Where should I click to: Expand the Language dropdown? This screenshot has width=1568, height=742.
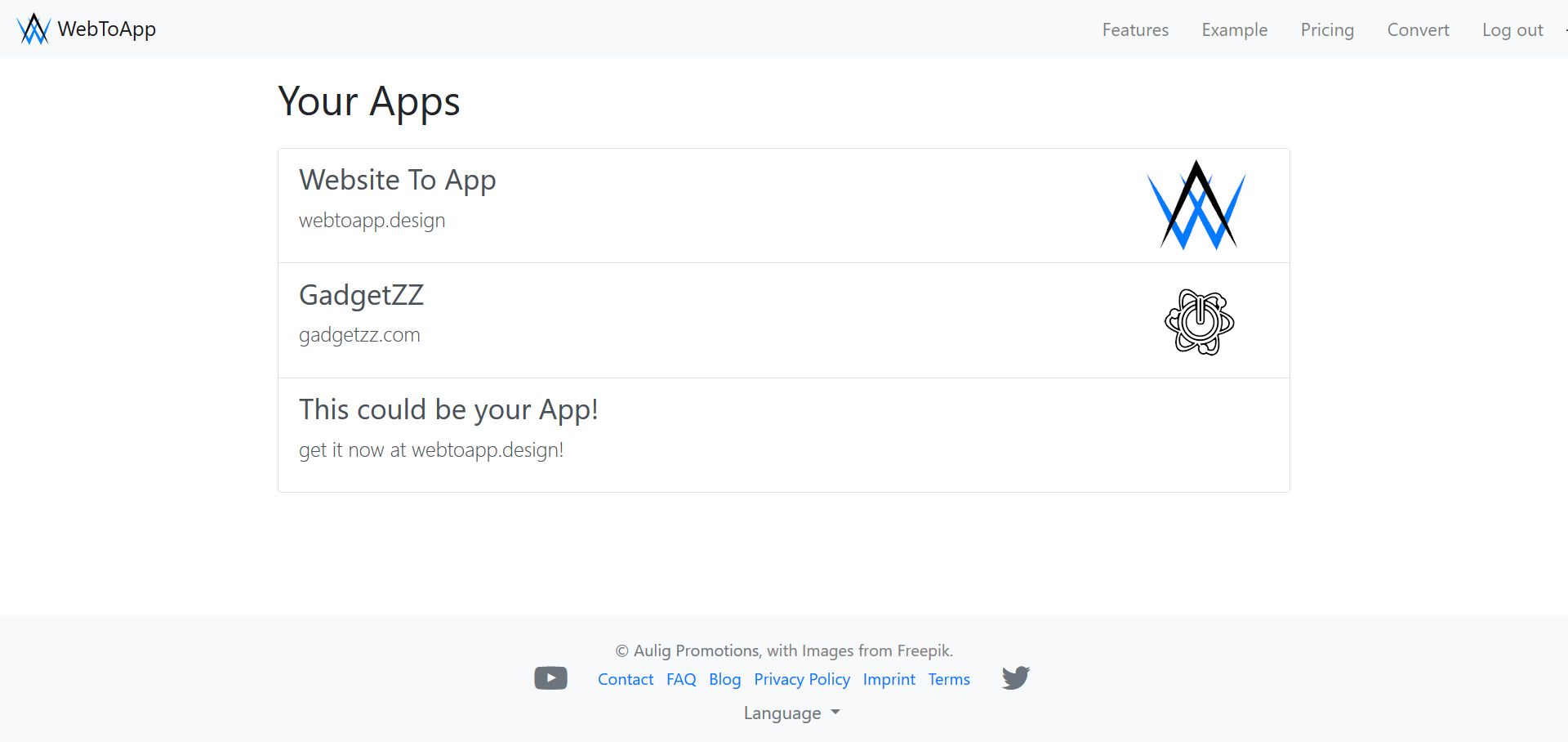click(x=791, y=713)
